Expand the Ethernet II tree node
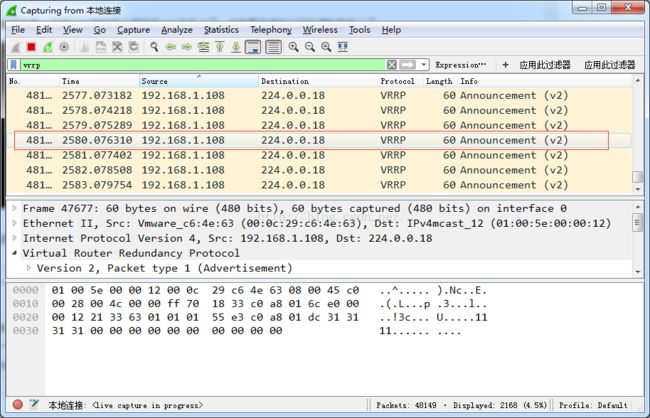This screenshot has height=418, width=650. point(15,223)
